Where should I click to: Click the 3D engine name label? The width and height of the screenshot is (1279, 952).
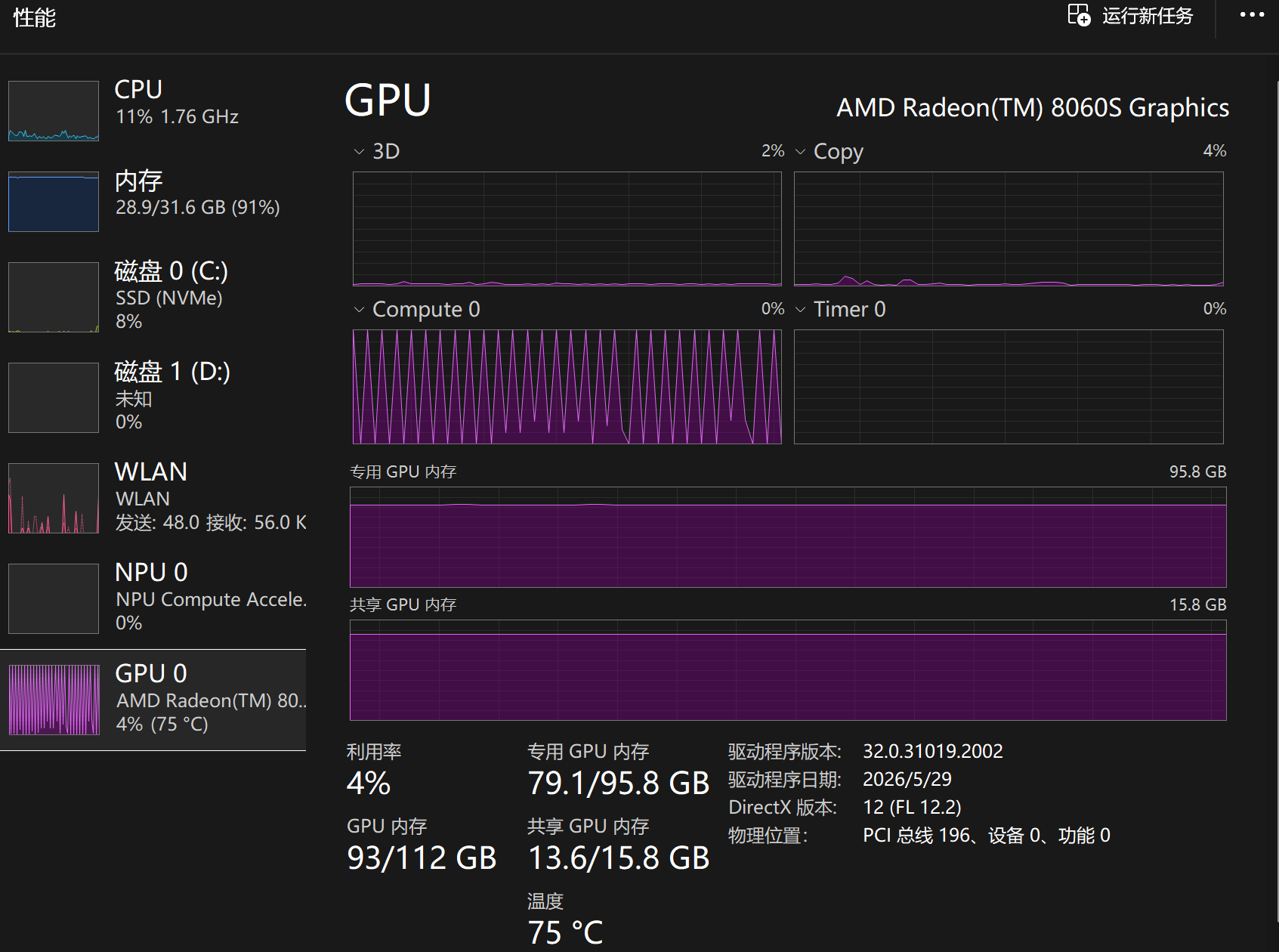point(386,151)
